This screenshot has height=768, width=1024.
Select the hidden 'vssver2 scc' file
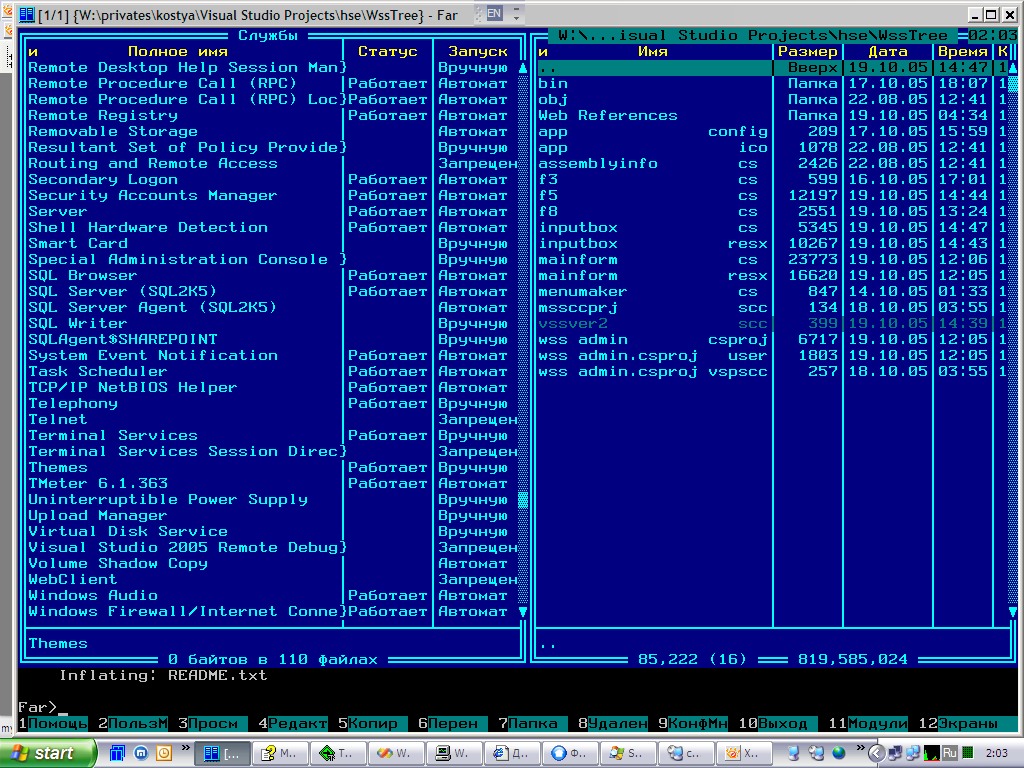click(773, 323)
